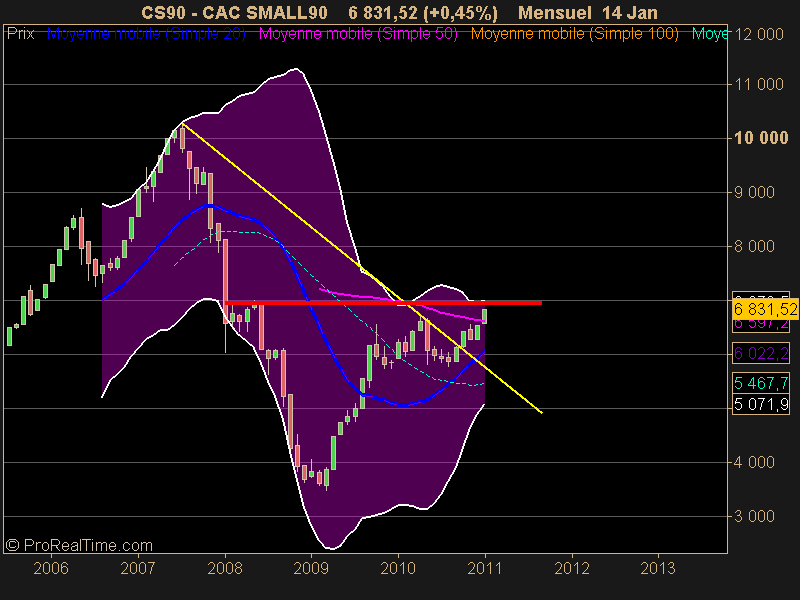Screen dimensions: 800x600
Task: Click the bold 10 000 price axis label
Action: (761, 138)
